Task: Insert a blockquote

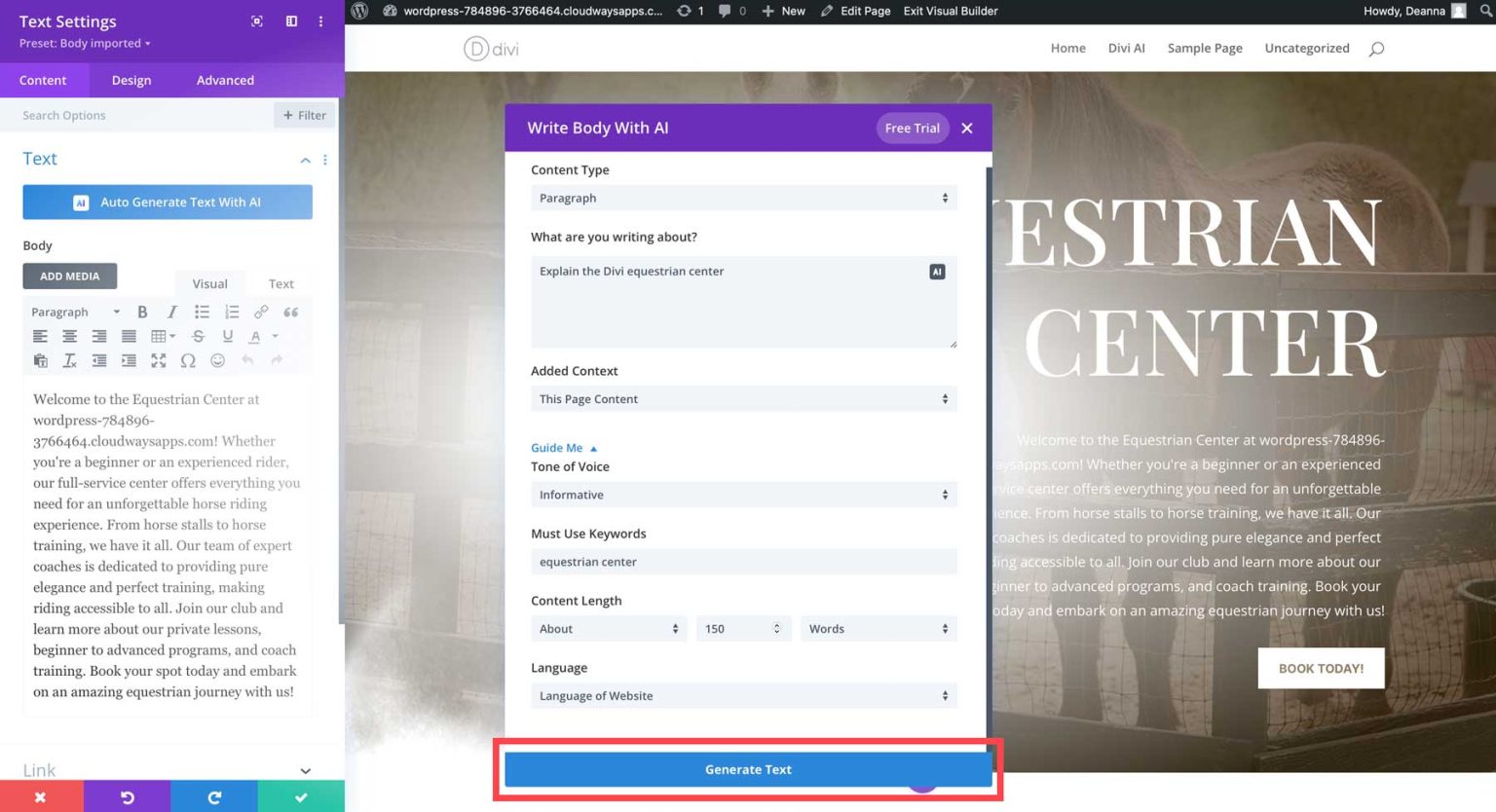Action: point(290,312)
